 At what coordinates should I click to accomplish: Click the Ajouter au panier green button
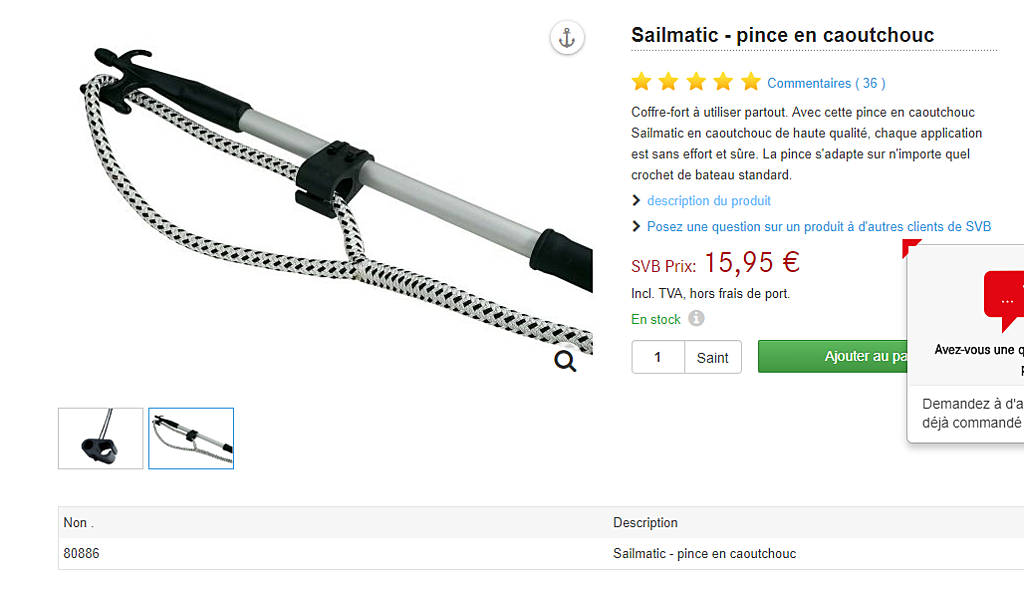pyautogui.click(x=833, y=357)
